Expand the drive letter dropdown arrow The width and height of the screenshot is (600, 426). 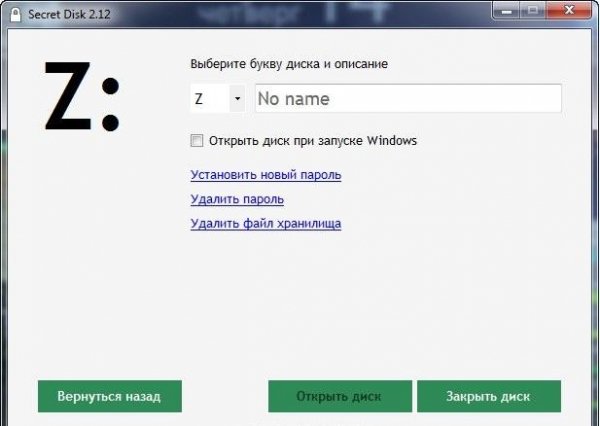(x=237, y=98)
